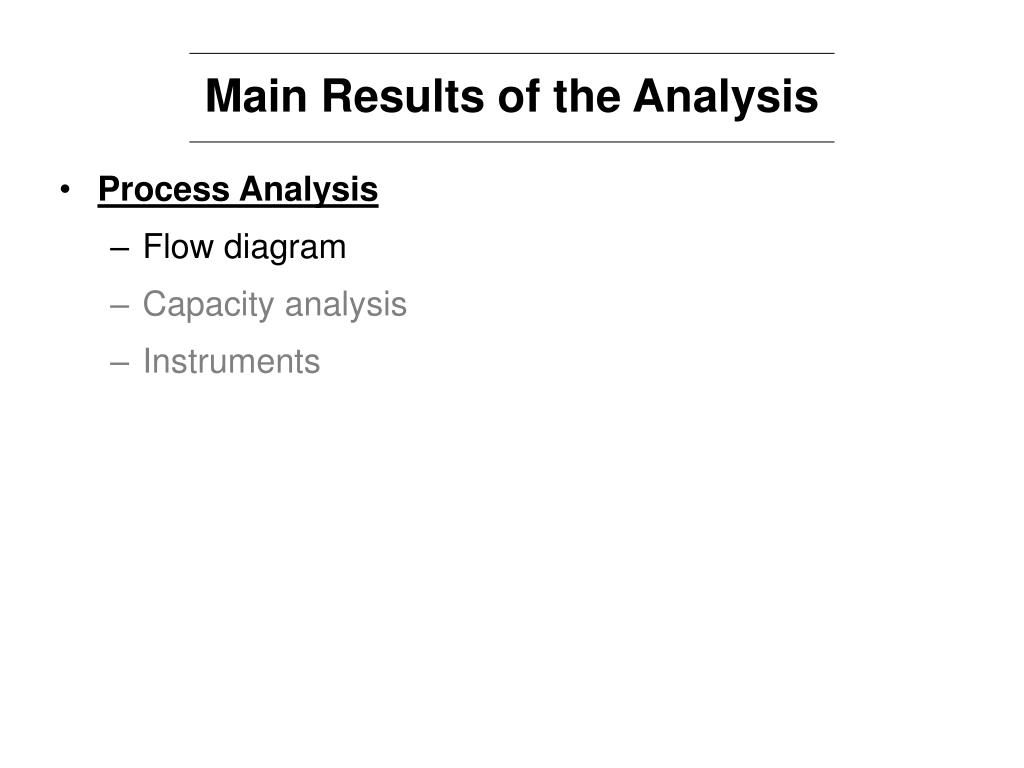
Task: Click the dash before 'Flow diagram'
Action: 120,249
